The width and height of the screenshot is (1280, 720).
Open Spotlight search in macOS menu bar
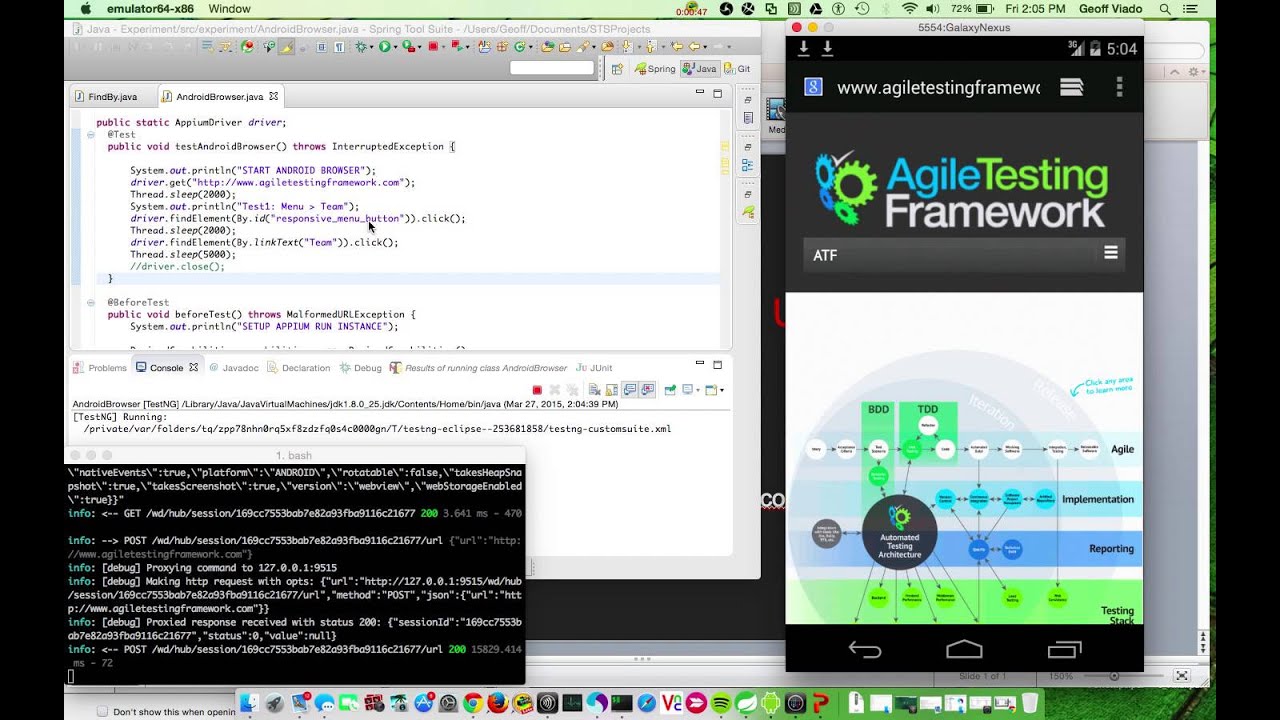point(1165,9)
